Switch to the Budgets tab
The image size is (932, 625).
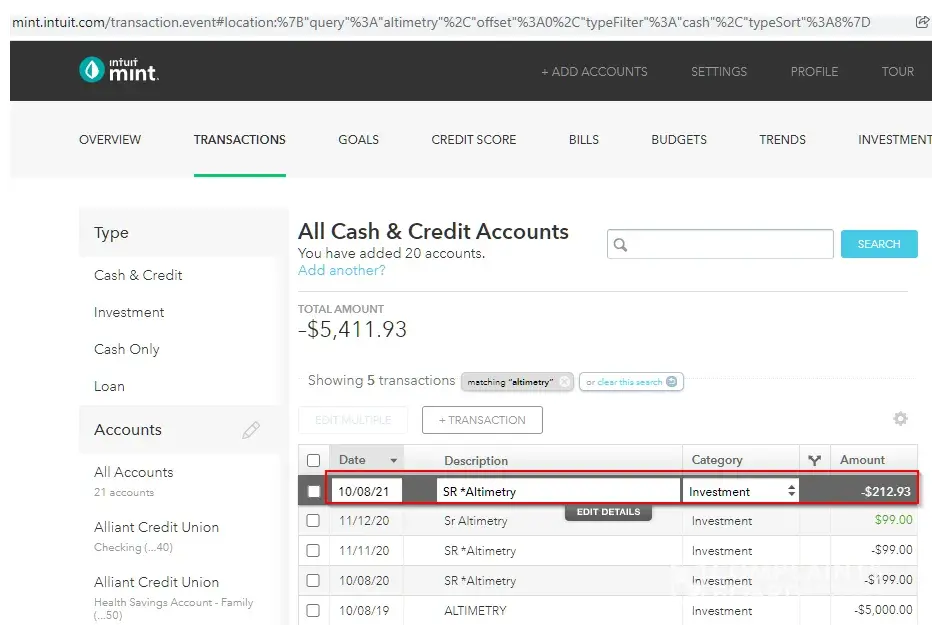(x=679, y=140)
